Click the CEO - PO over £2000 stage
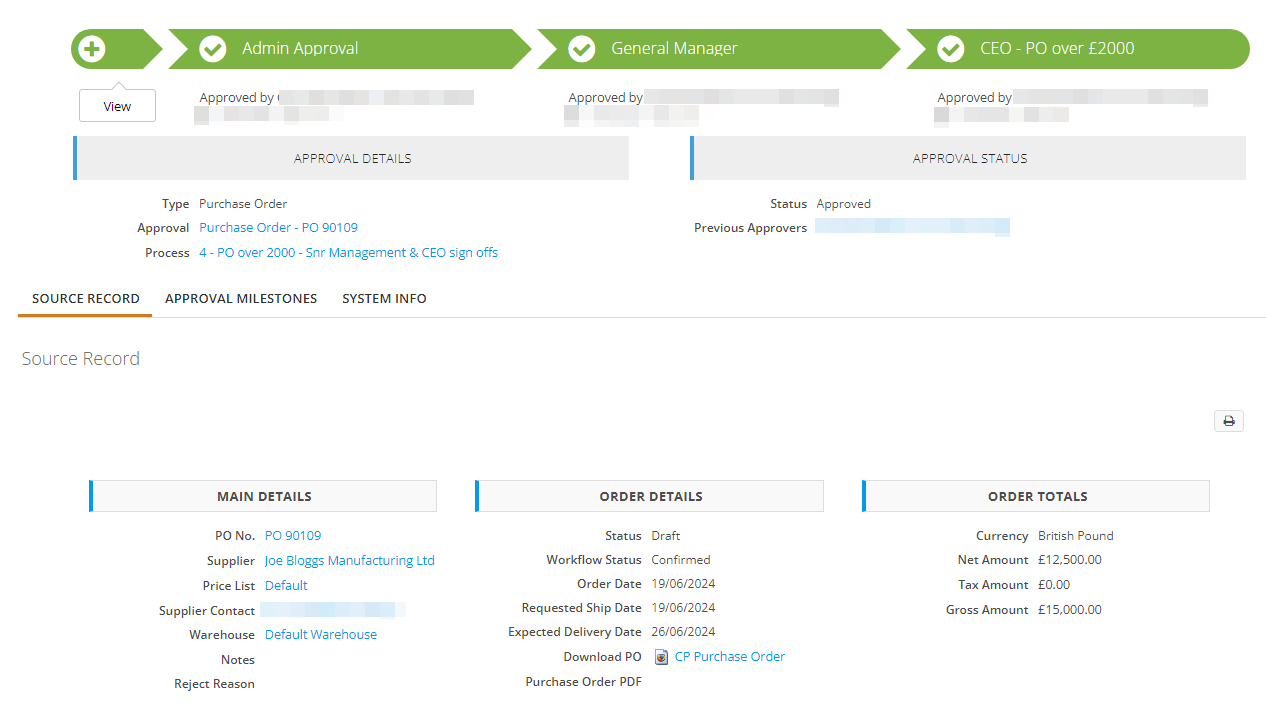Viewport: 1266px width, 708px height. [x=1057, y=48]
